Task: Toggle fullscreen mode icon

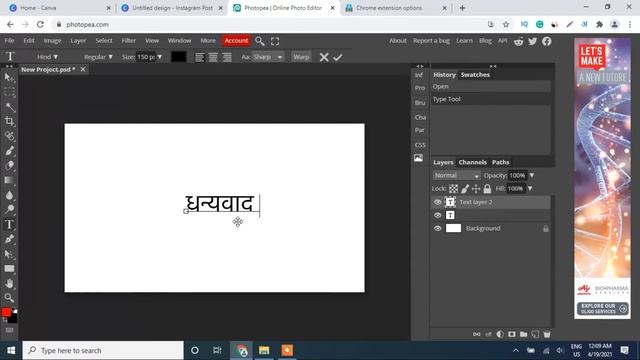Action: coord(275,41)
